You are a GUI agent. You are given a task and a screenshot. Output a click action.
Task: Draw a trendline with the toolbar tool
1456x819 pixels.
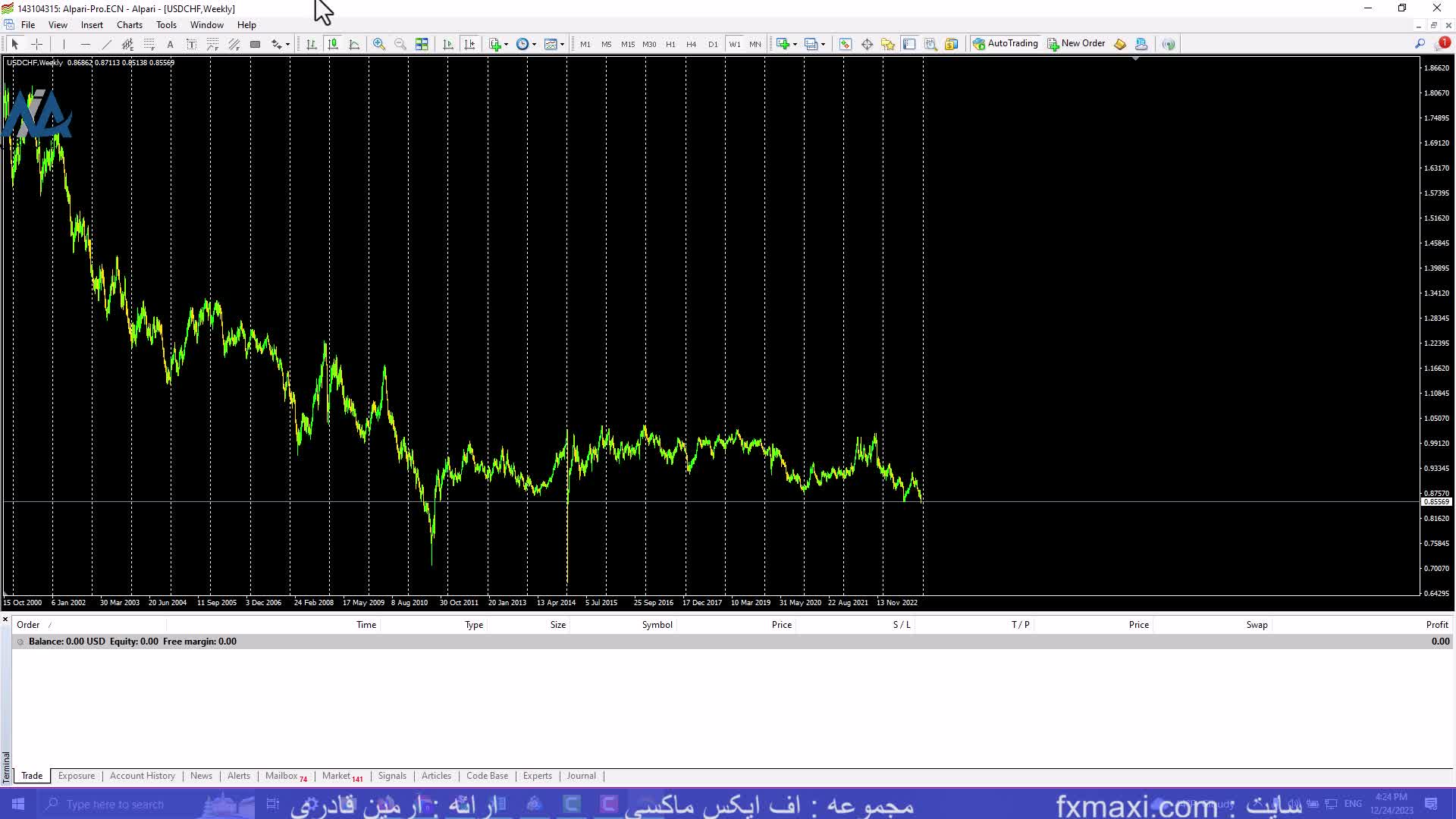[106, 44]
